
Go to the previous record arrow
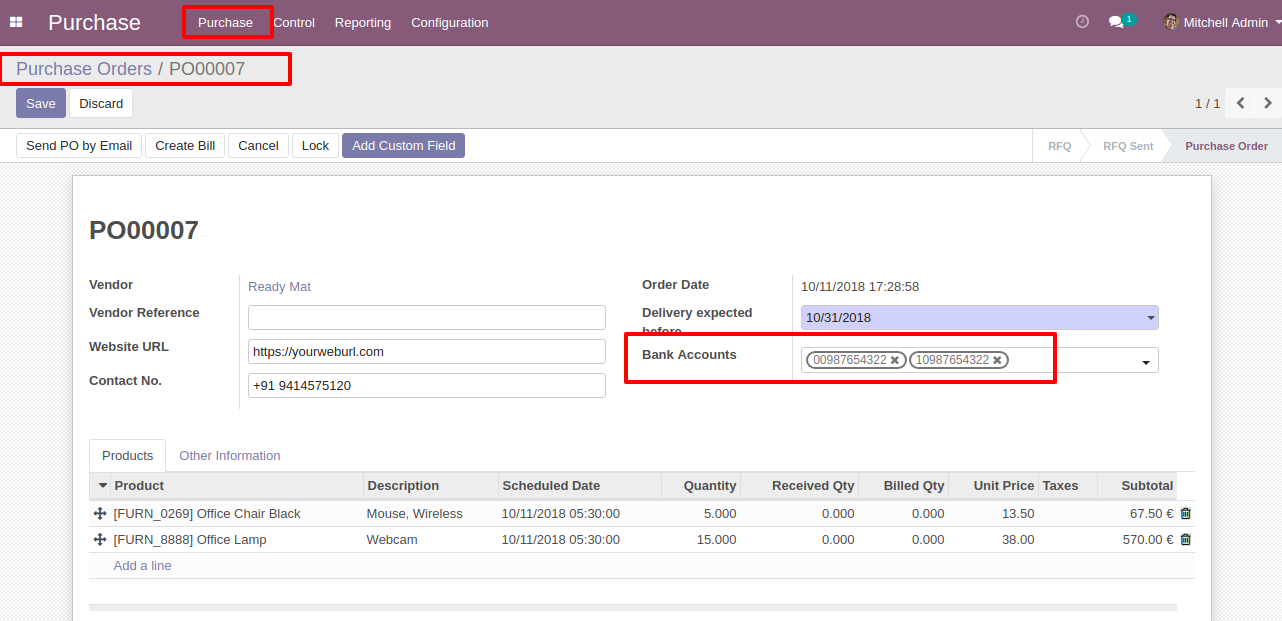1241,103
